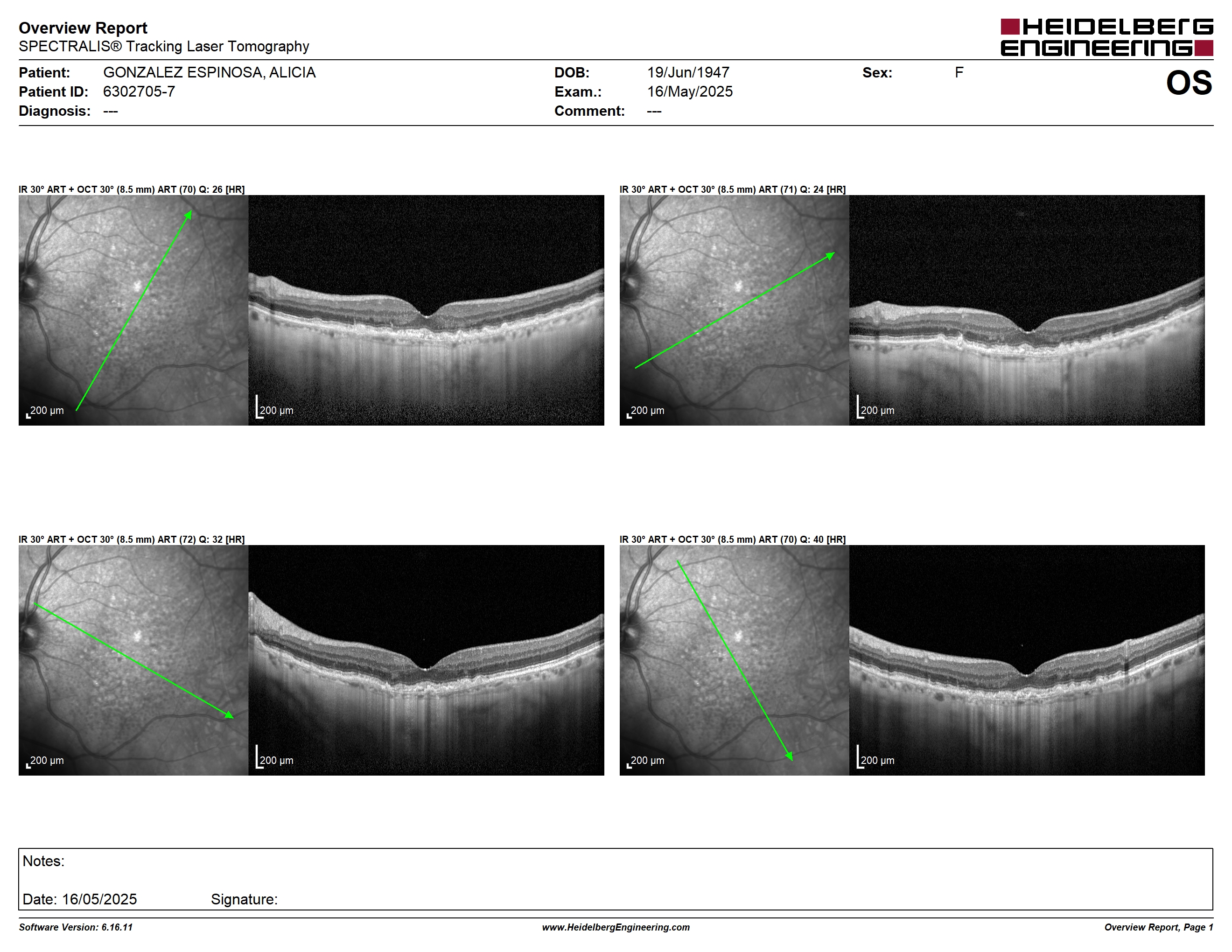This screenshot has width=1232, height=952.
Task: Open the IR fundus image with Q: 40 scan
Action: pyautogui.click(x=735, y=660)
